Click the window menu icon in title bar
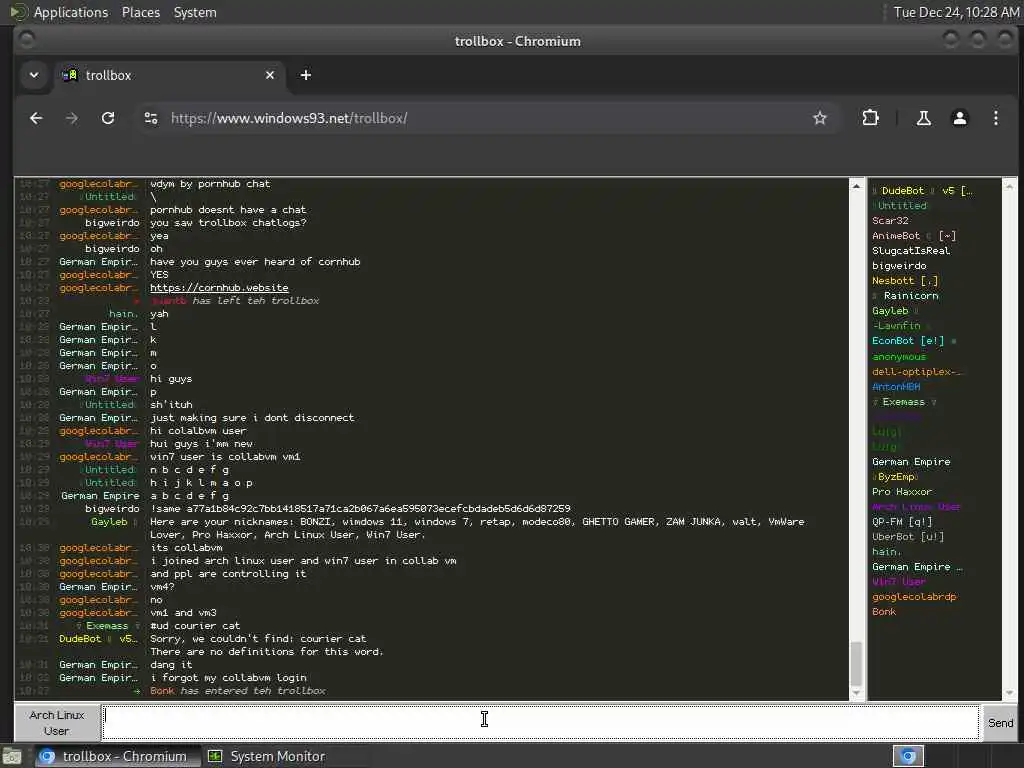The width and height of the screenshot is (1024, 768). pyautogui.click(x=27, y=40)
